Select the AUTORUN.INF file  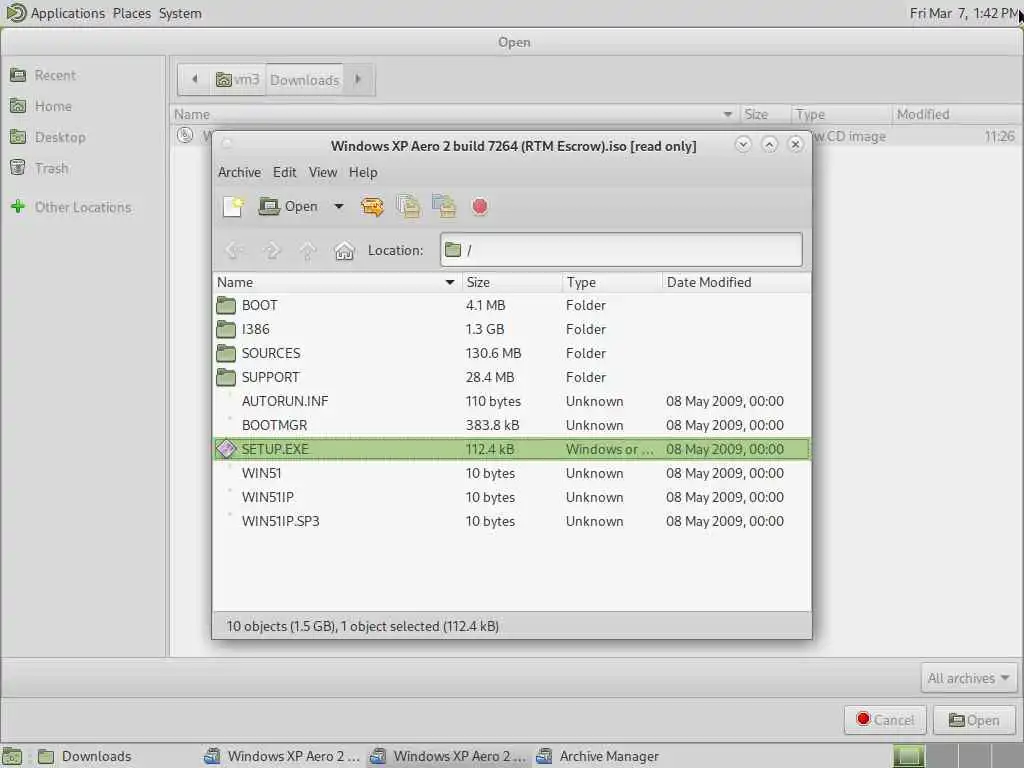(511, 401)
